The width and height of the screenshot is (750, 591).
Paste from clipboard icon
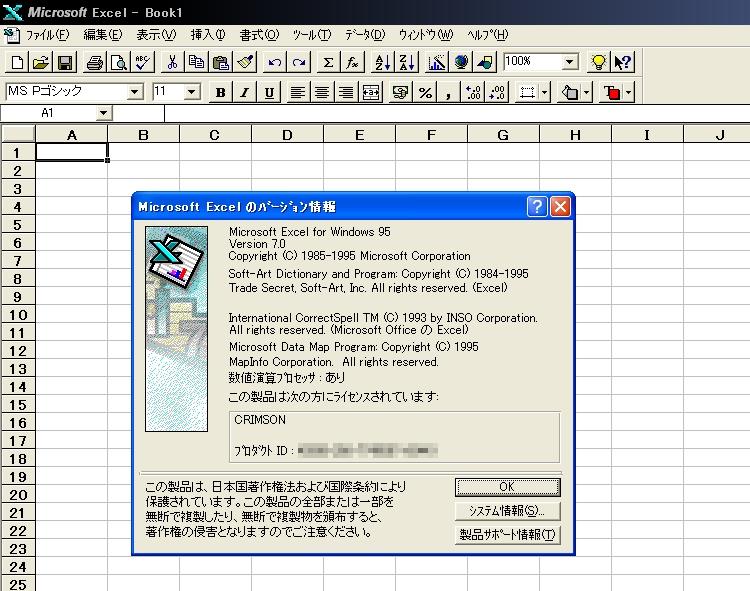pos(221,63)
